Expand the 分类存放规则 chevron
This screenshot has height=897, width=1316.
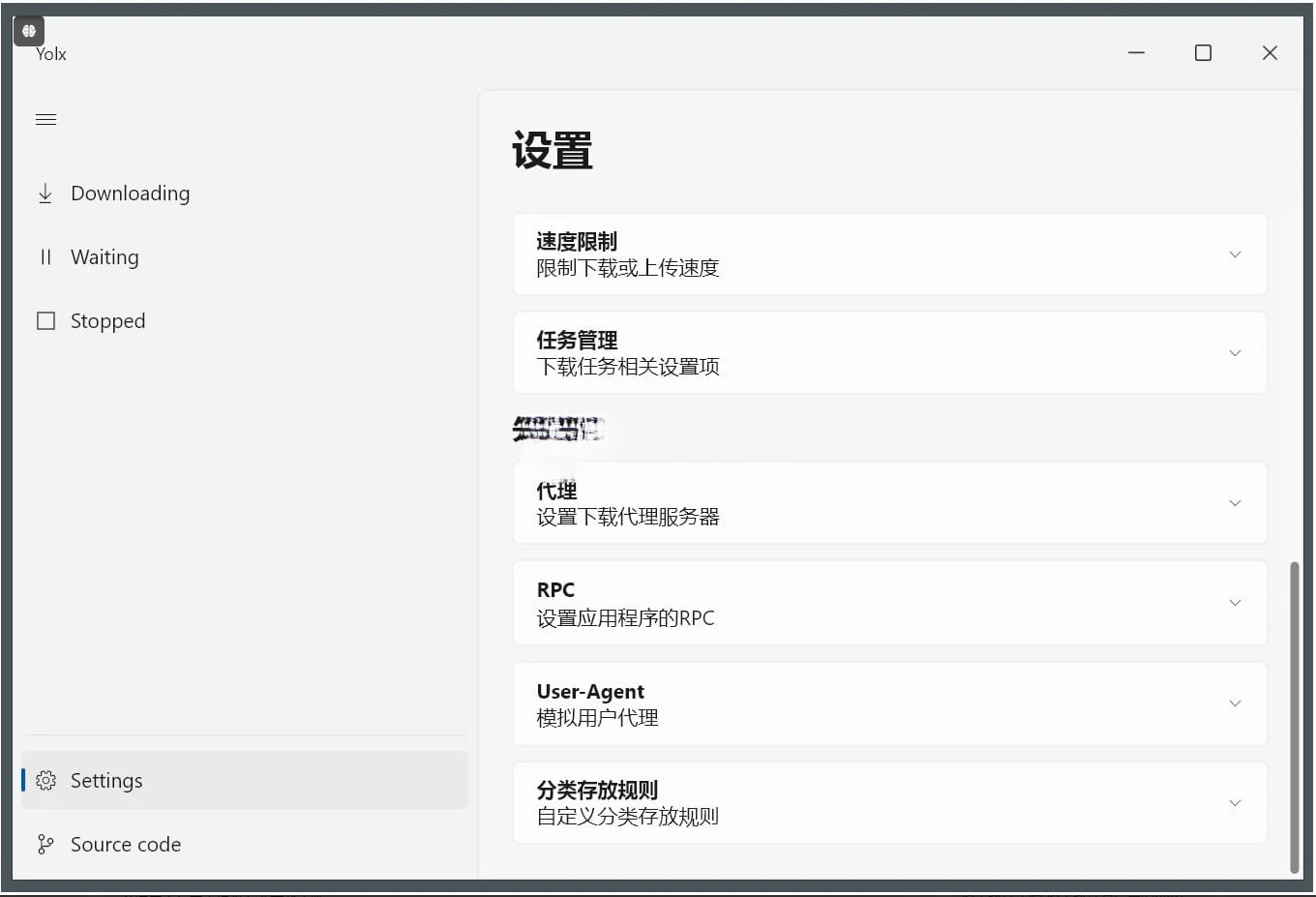pyautogui.click(x=1235, y=803)
